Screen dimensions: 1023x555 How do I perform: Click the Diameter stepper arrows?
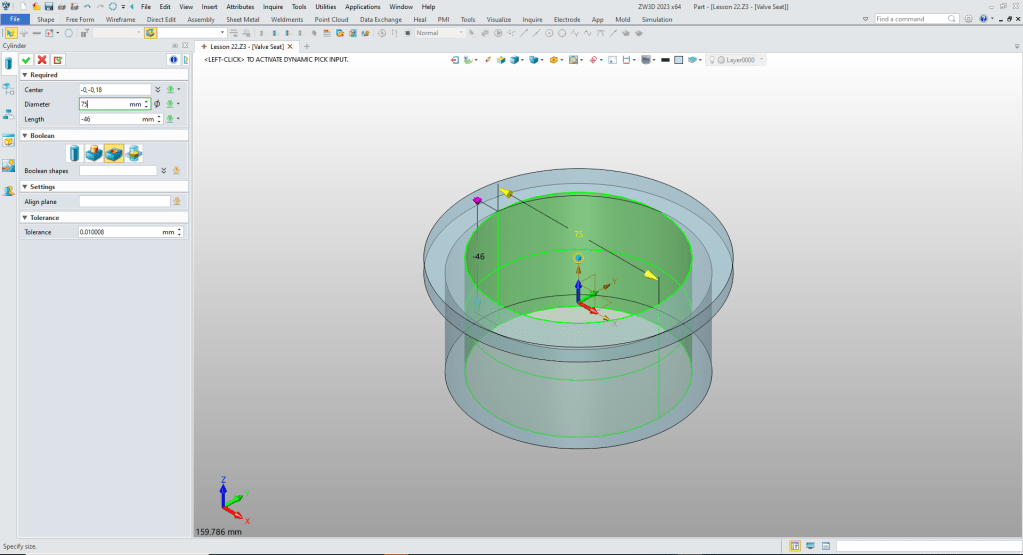coord(147,104)
